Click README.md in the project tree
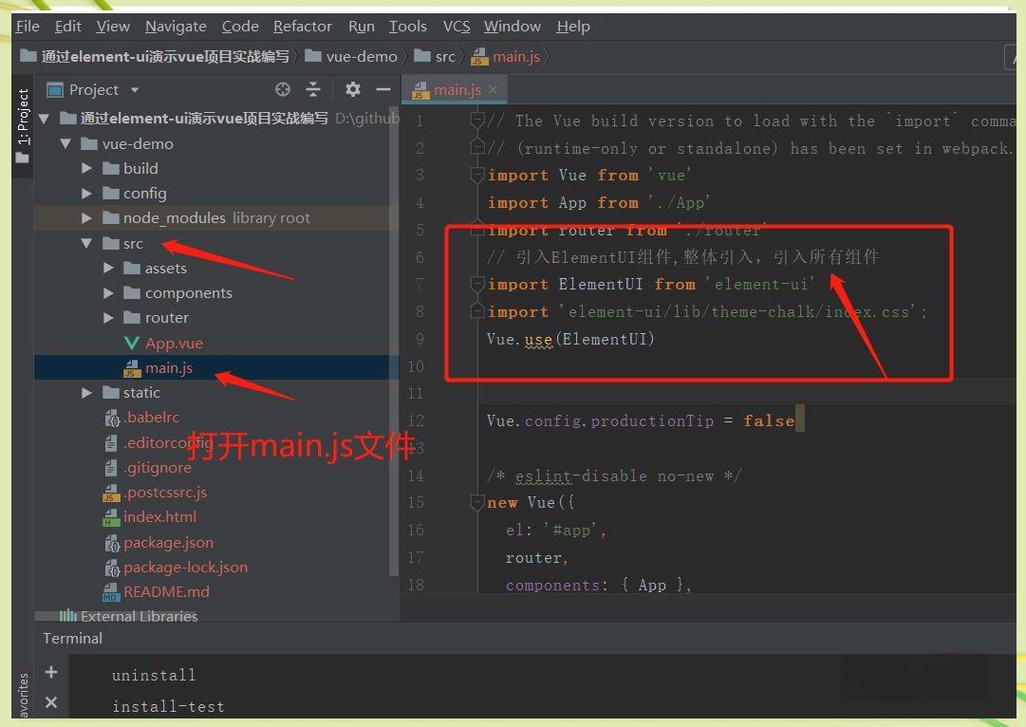The image size is (1026, 727). pos(166,592)
